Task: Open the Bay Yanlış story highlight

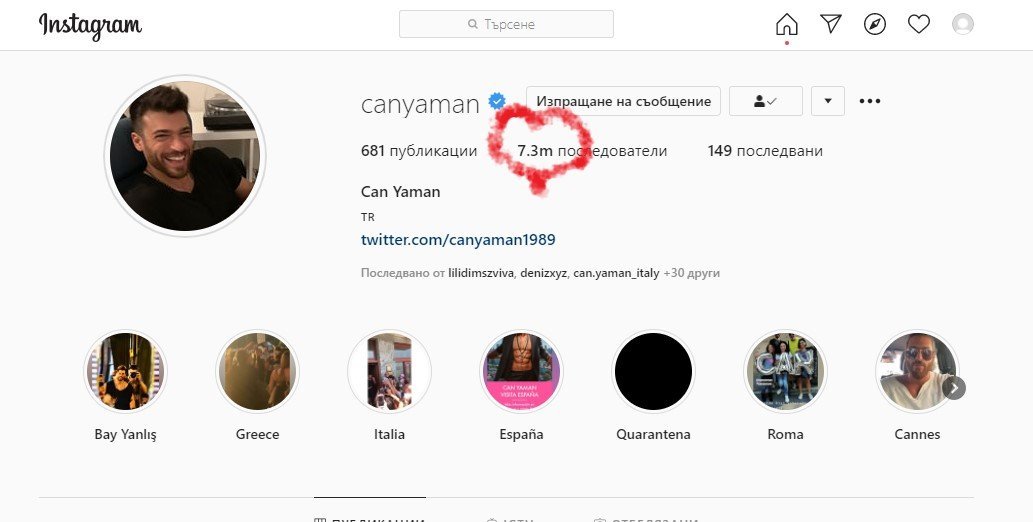Action: pyautogui.click(x=125, y=371)
